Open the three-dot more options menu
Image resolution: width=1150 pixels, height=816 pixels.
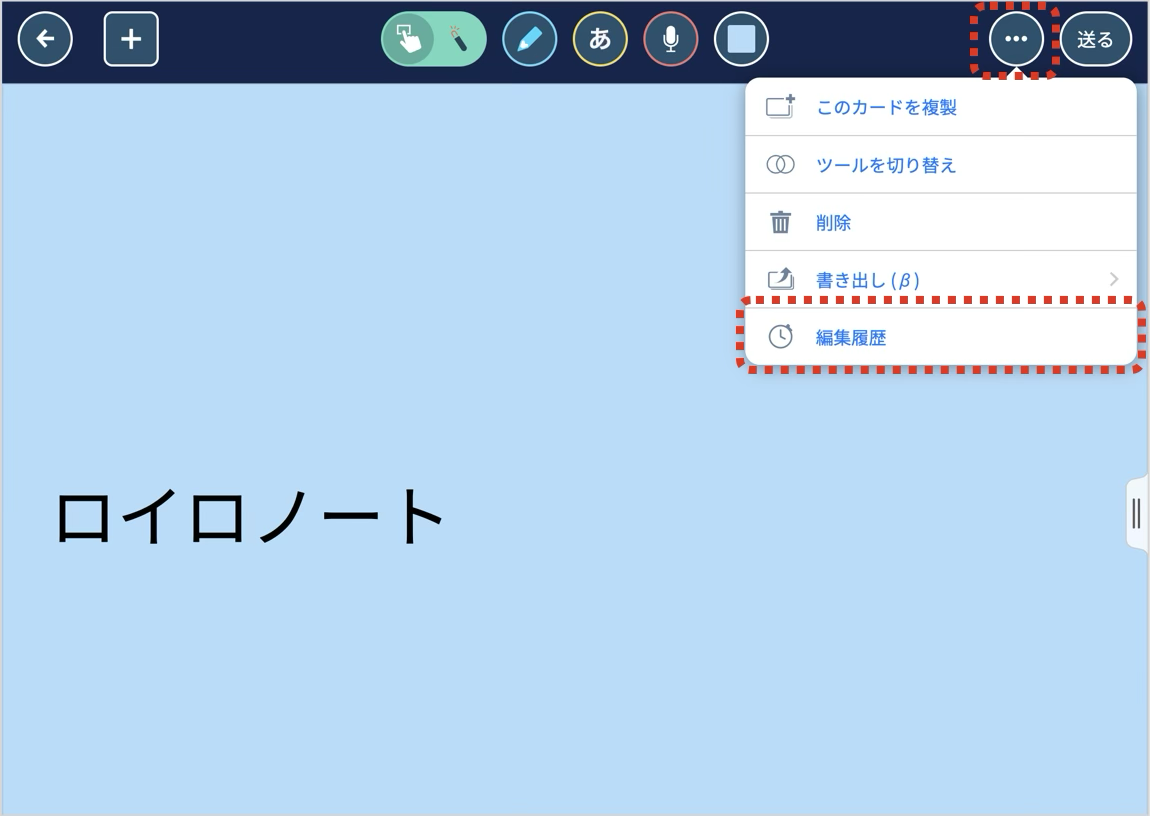[x=1016, y=39]
